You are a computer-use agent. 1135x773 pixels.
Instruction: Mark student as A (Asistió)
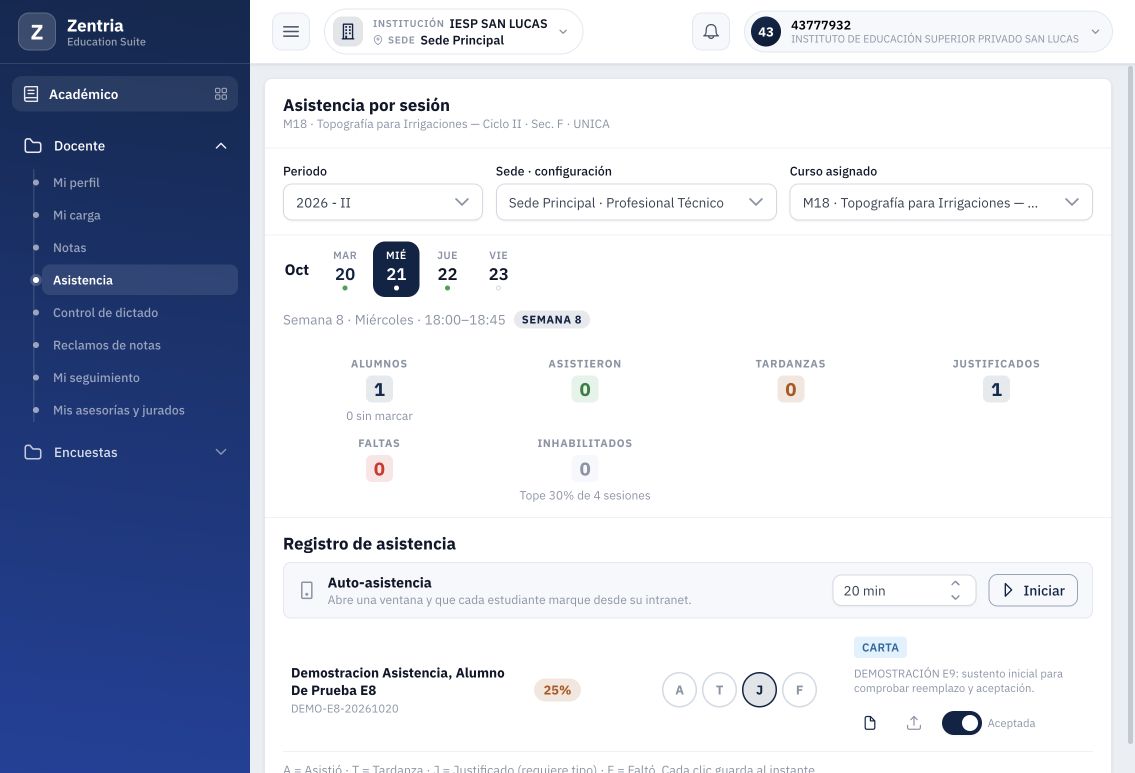click(679, 690)
